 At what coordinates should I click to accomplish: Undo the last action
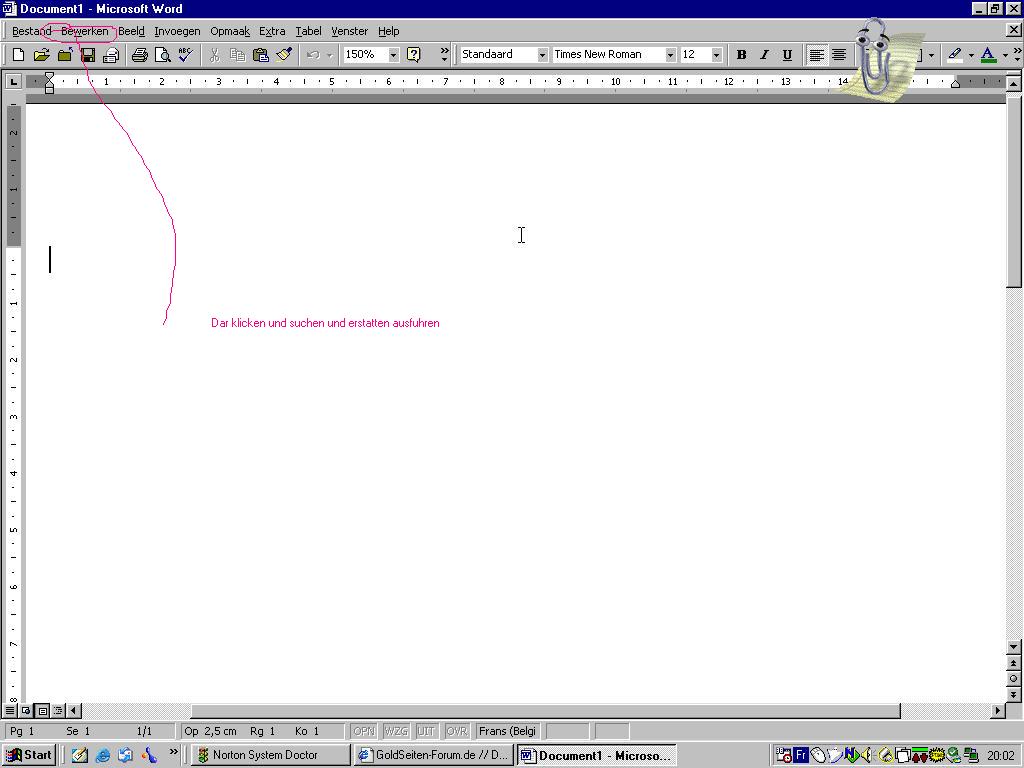coord(313,55)
